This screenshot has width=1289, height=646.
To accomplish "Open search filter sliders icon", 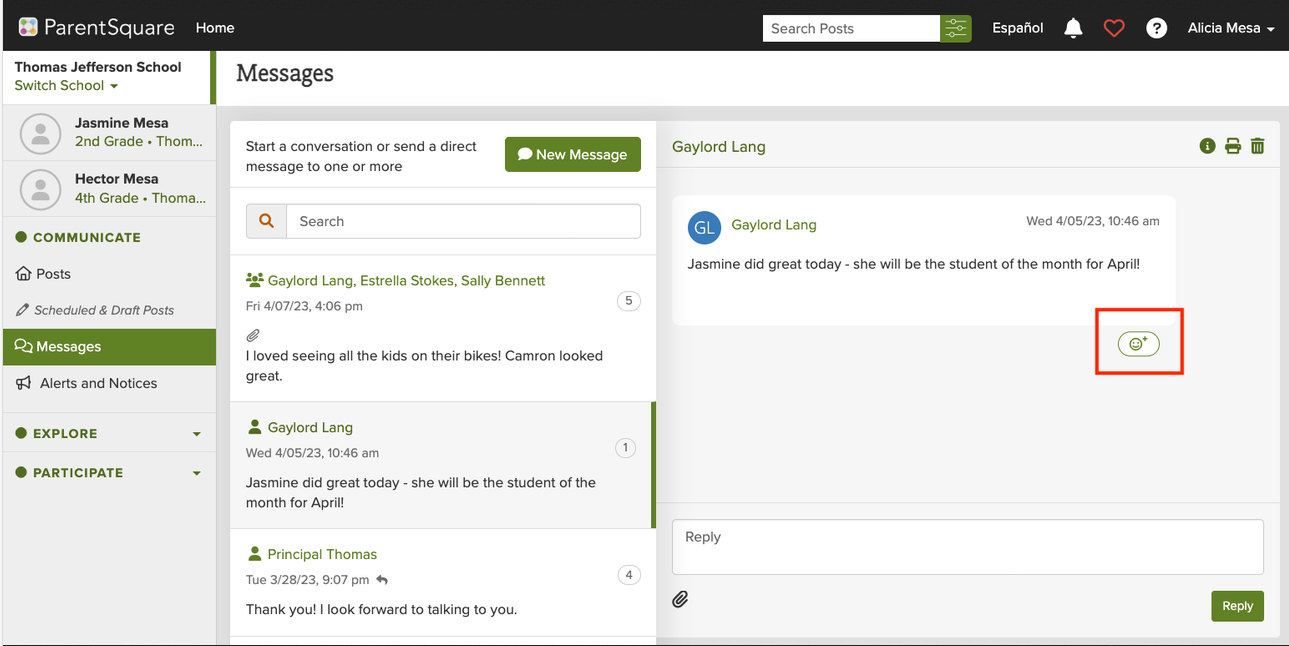I will 956,28.
